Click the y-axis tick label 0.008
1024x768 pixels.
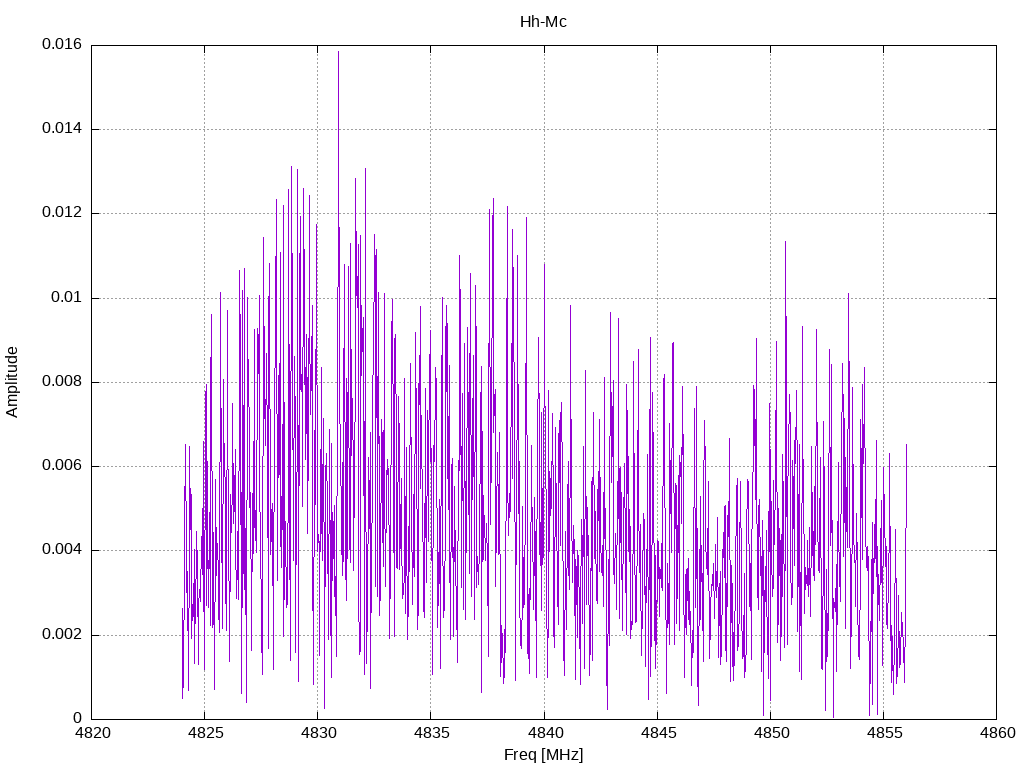[62, 381]
